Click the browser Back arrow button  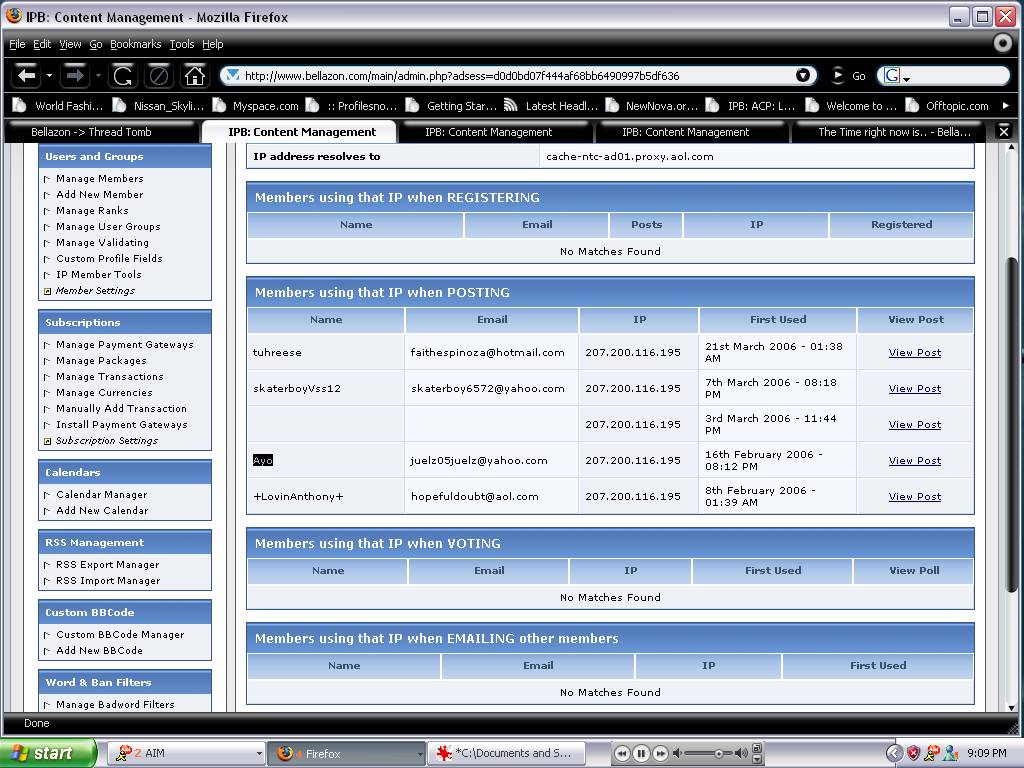pyautogui.click(x=28, y=75)
